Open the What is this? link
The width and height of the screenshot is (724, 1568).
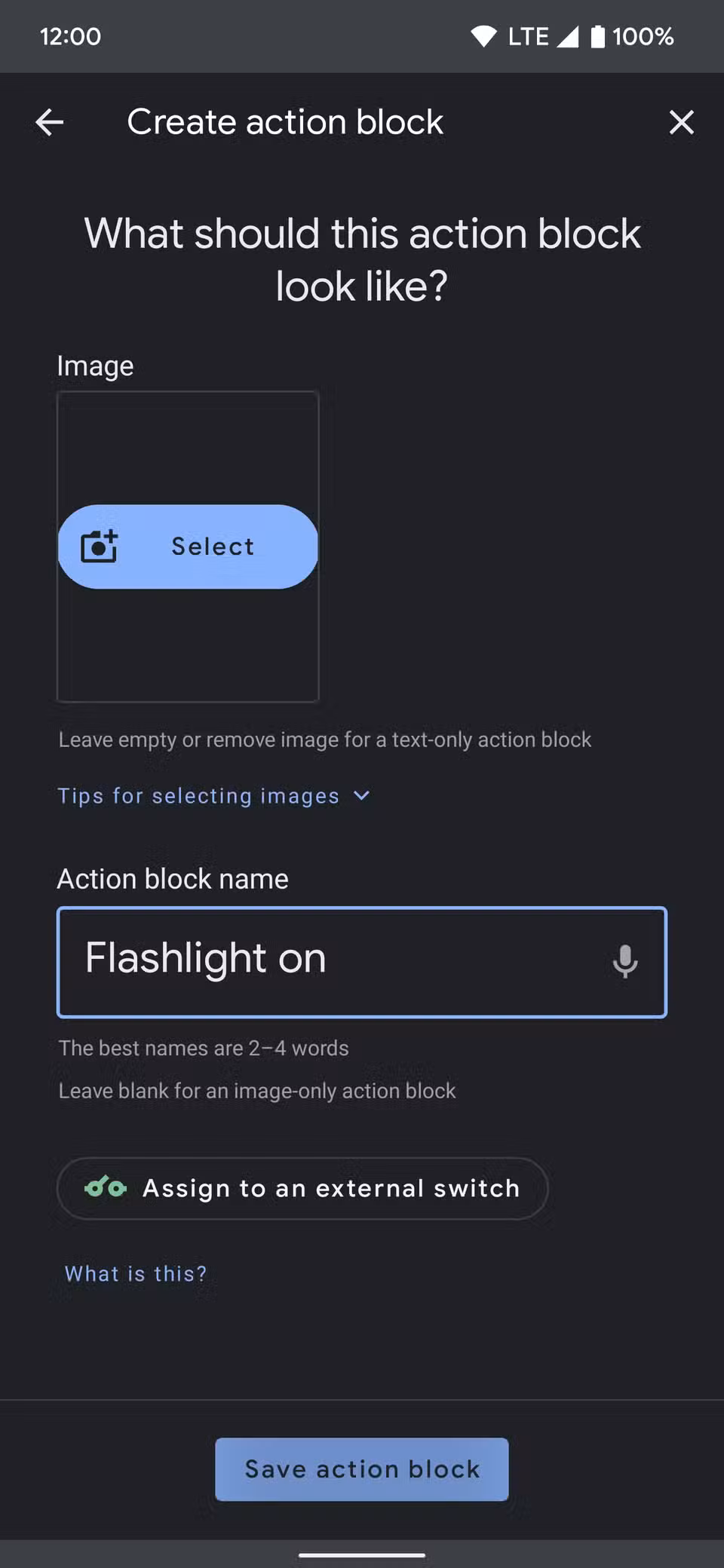(135, 1272)
